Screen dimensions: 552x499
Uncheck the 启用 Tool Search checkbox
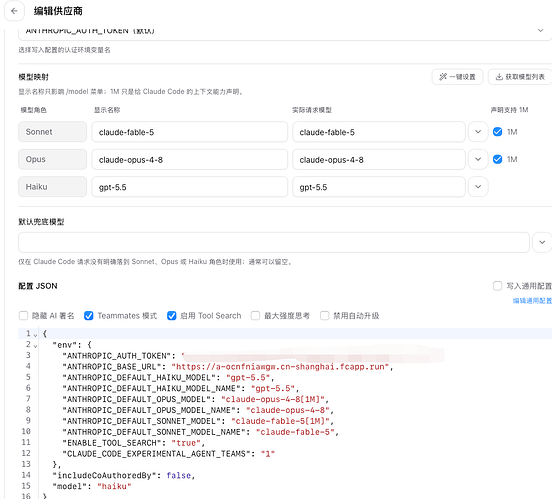pos(171,316)
